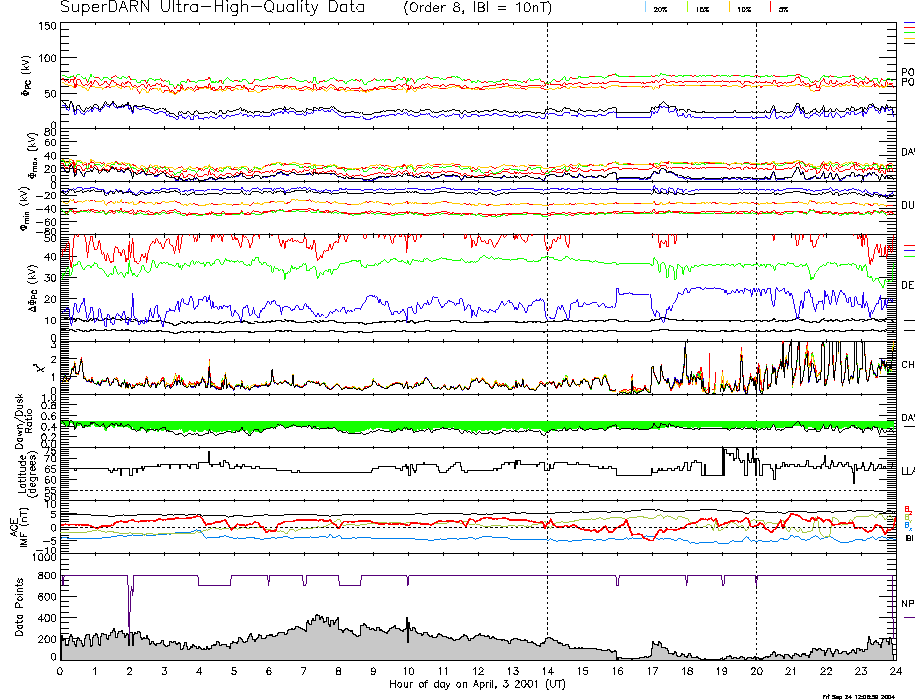Click the Hour of day x-axis title

pyautogui.click(x=478, y=685)
